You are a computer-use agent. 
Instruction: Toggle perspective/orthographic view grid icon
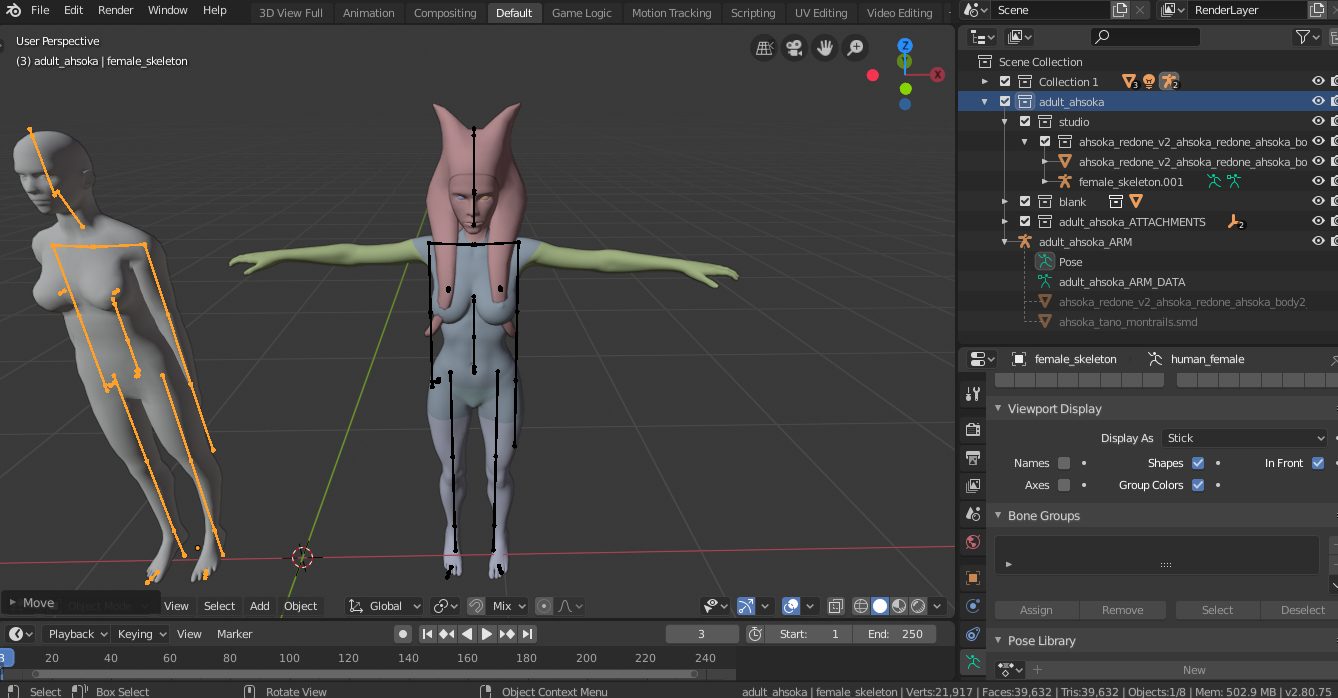(x=764, y=47)
